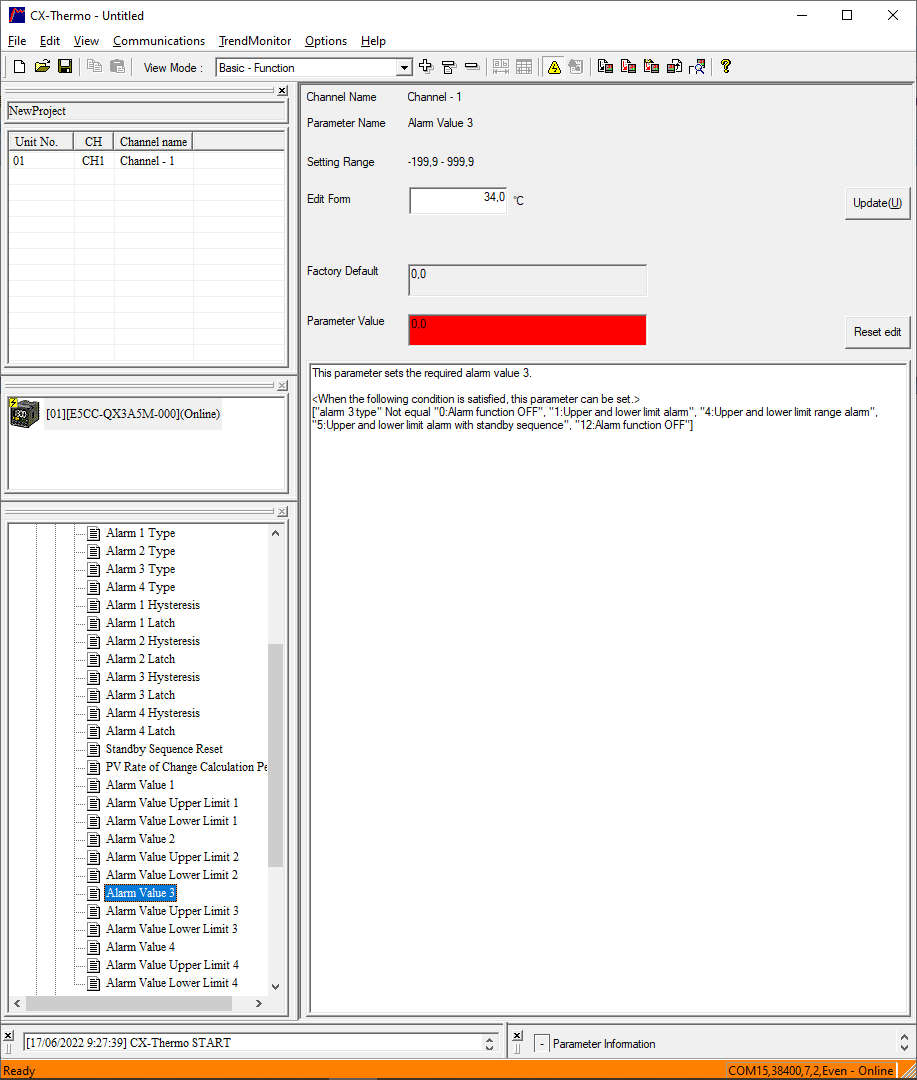Click the Channel name column header
This screenshot has width=917, height=1080.
tap(153, 142)
